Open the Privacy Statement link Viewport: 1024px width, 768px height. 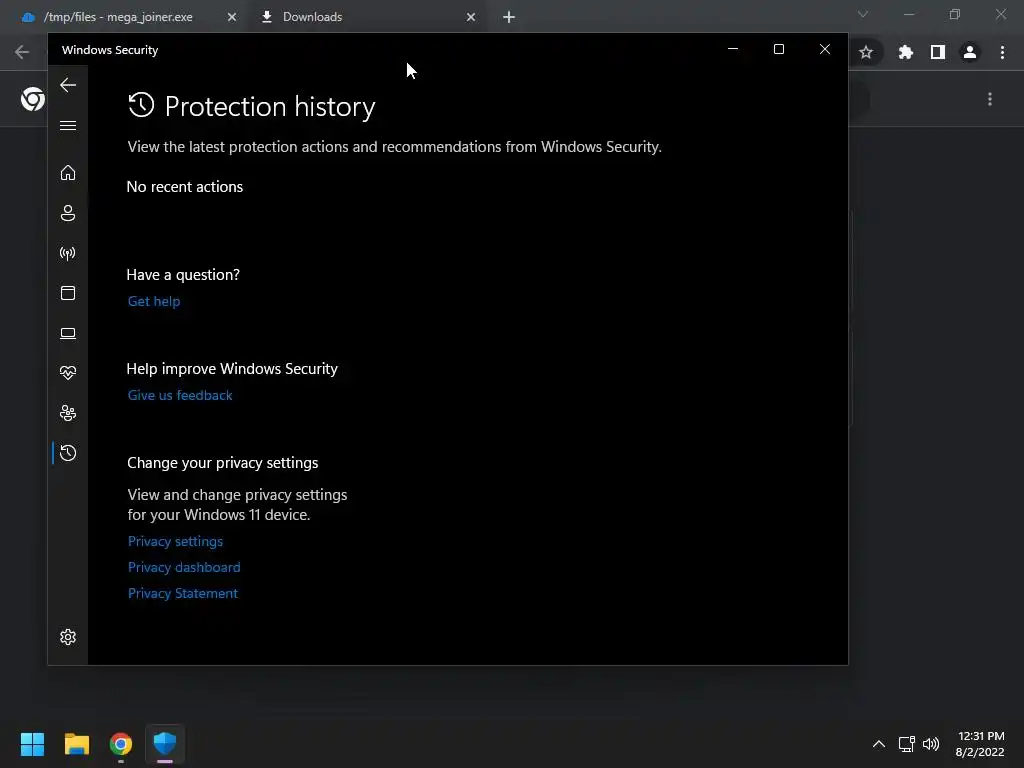[183, 594]
